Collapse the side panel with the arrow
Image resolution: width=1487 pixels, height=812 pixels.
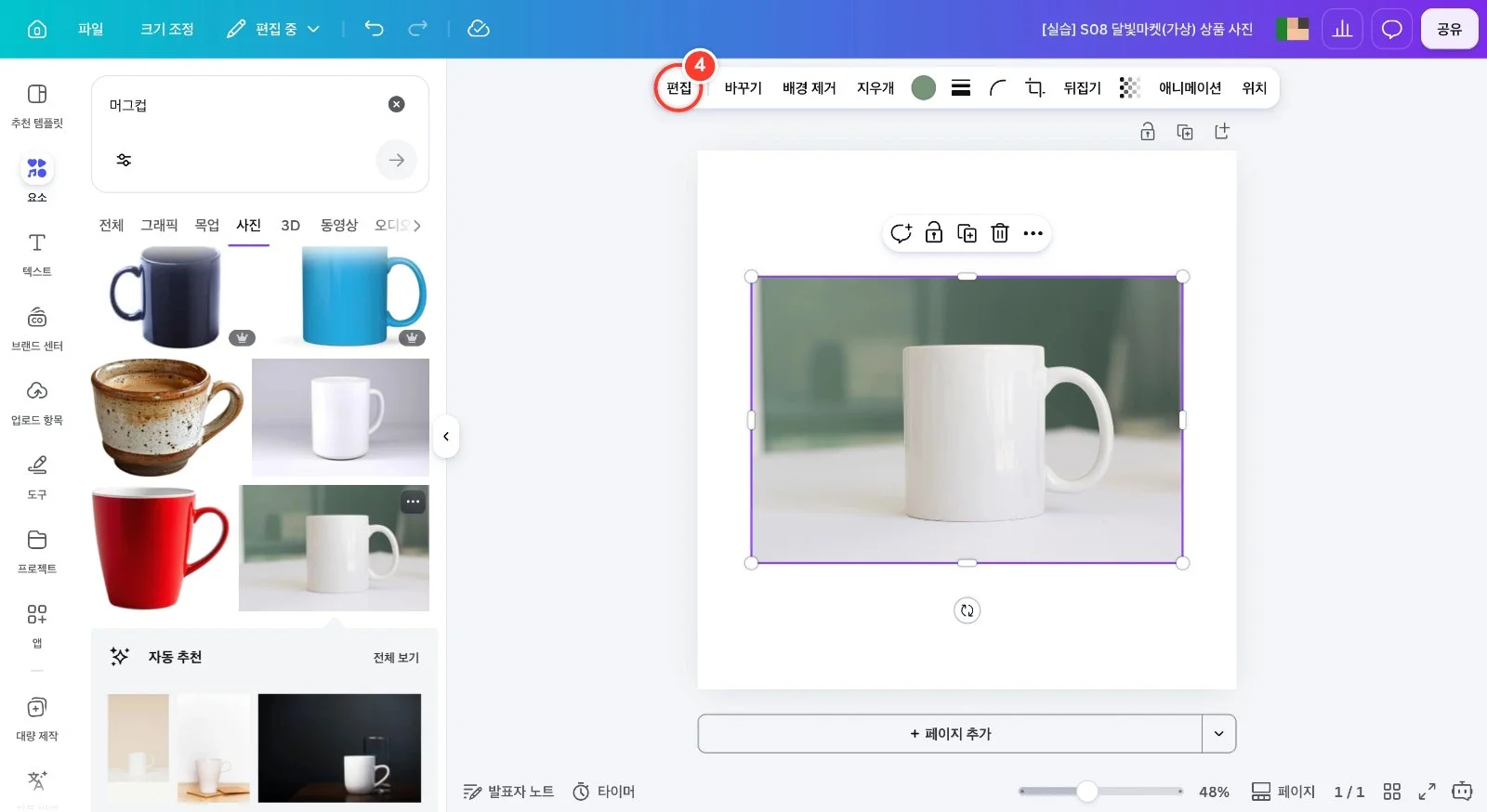pyautogui.click(x=446, y=437)
